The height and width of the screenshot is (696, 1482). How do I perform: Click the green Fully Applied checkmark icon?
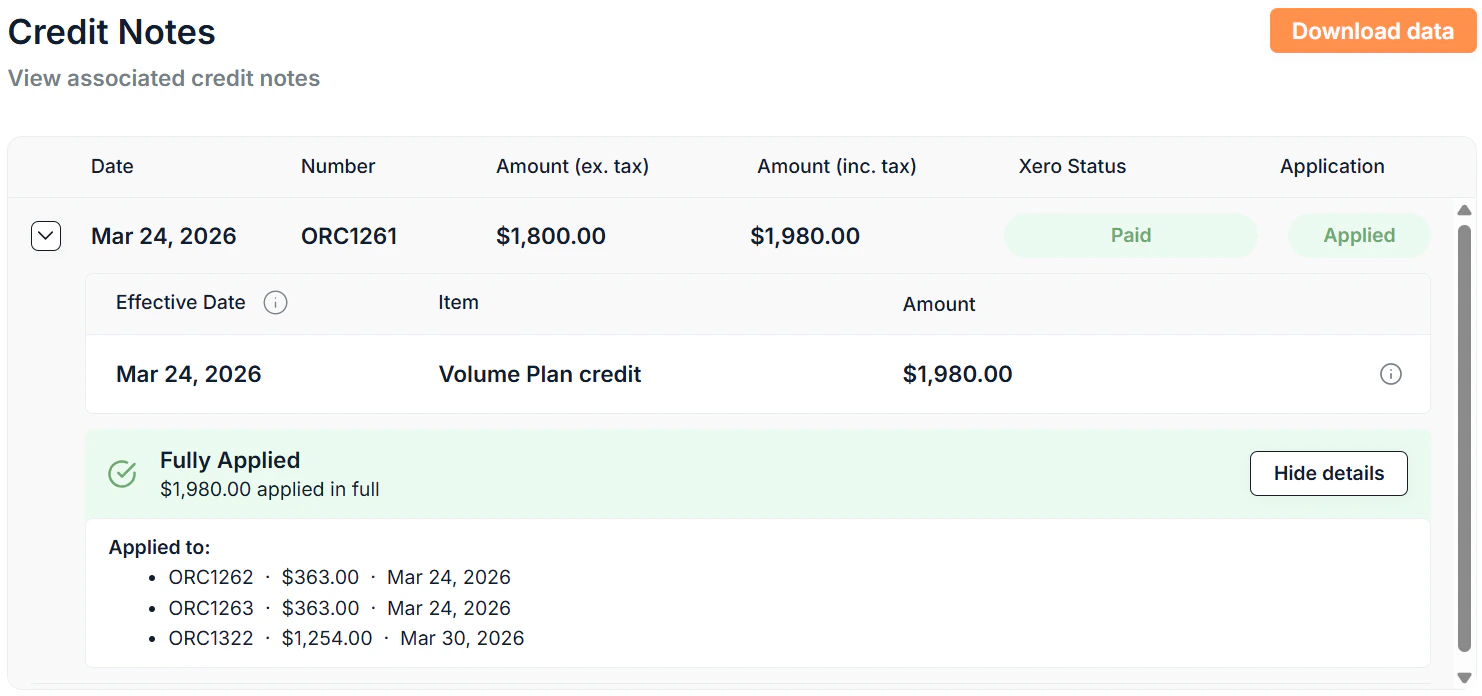(121, 473)
